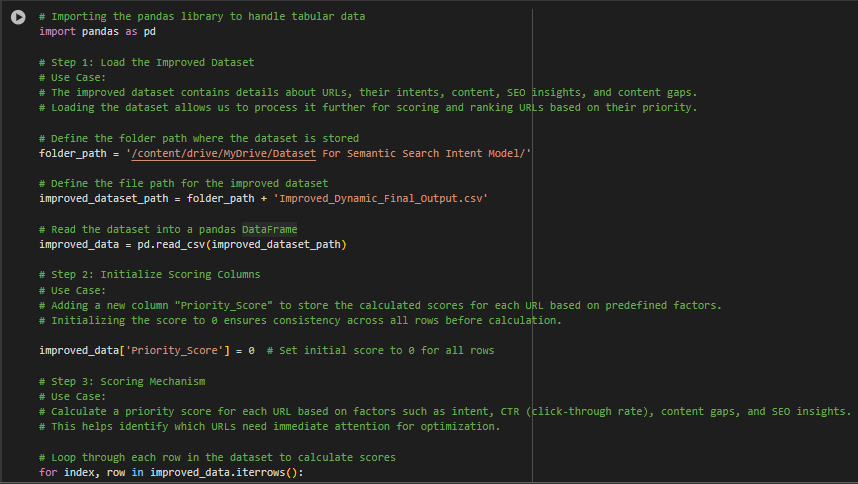This screenshot has width=858, height=484.
Task: Click comment 'Loop through each row in the dataset'
Action: point(217,457)
